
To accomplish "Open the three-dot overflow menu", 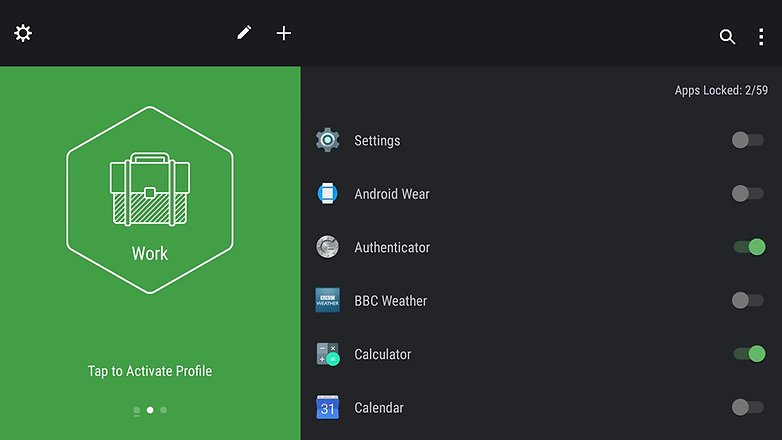I will click(x=761, y=37).
